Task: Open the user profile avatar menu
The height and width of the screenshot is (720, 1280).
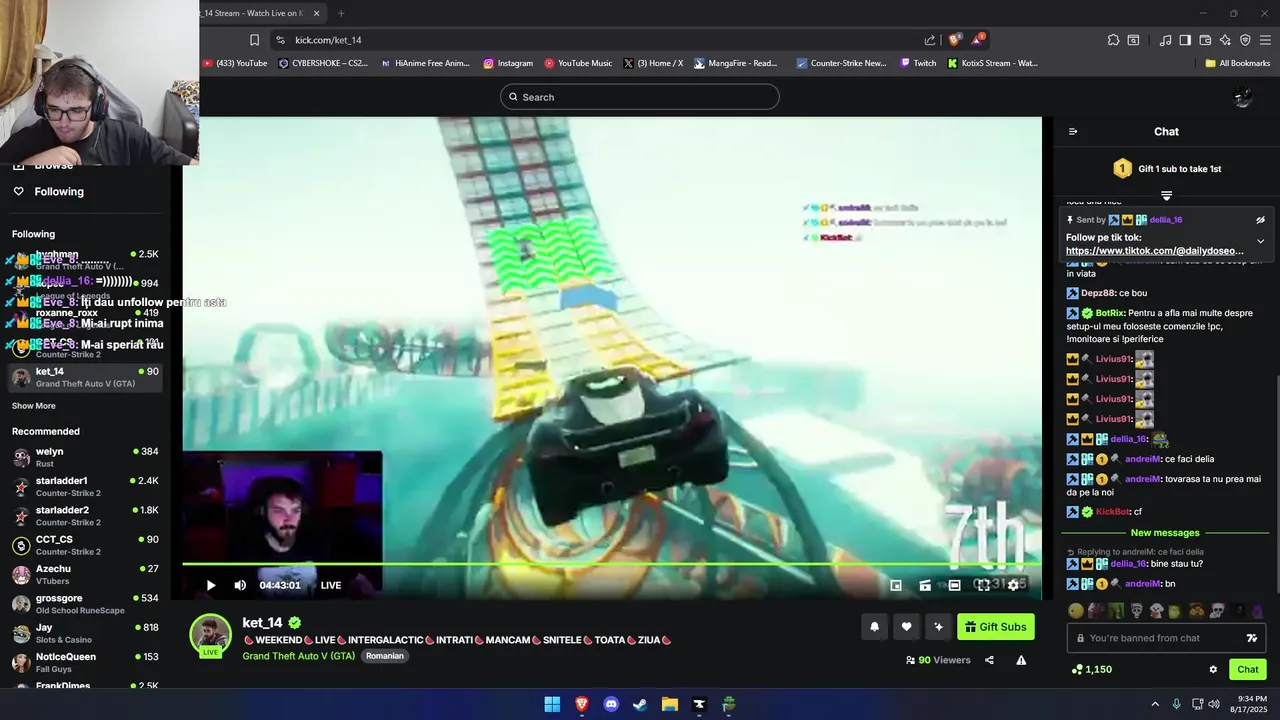Action: (1243, 97)
